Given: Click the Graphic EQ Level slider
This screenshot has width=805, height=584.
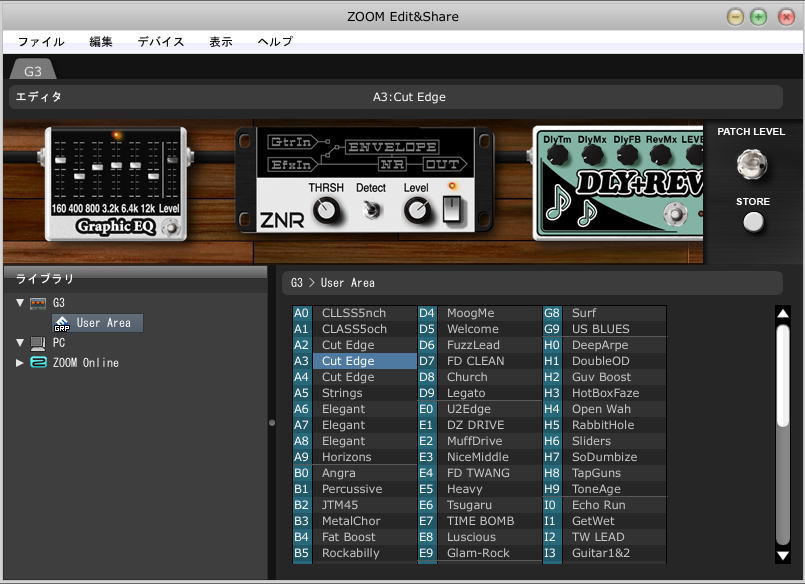Looking at the screenshot, I should click(x=172, y=160).
